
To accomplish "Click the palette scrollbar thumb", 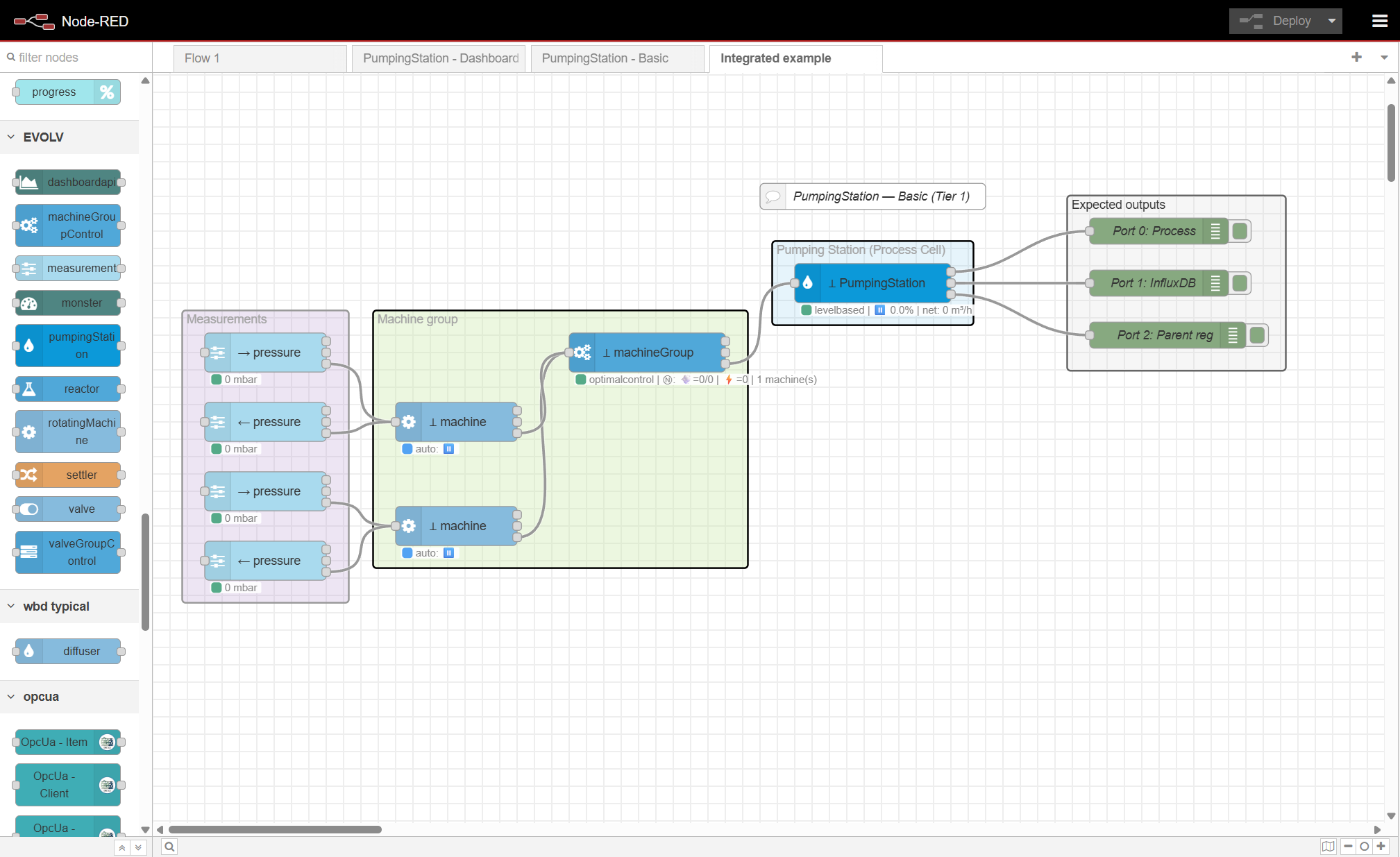I will pyautogui.click(x=145, y=572).
